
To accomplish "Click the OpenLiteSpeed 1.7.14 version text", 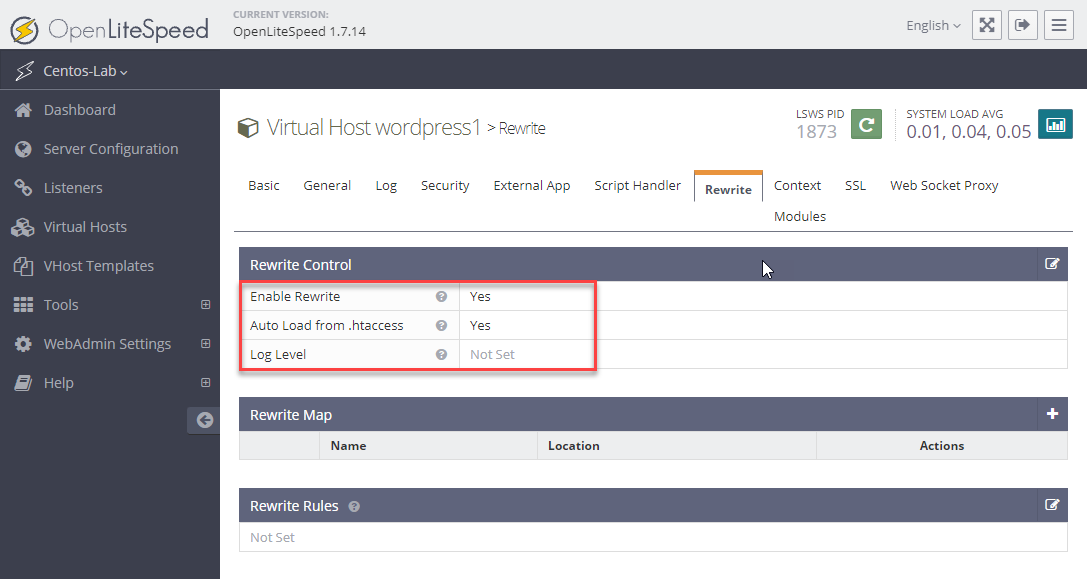I will (299, 31).
